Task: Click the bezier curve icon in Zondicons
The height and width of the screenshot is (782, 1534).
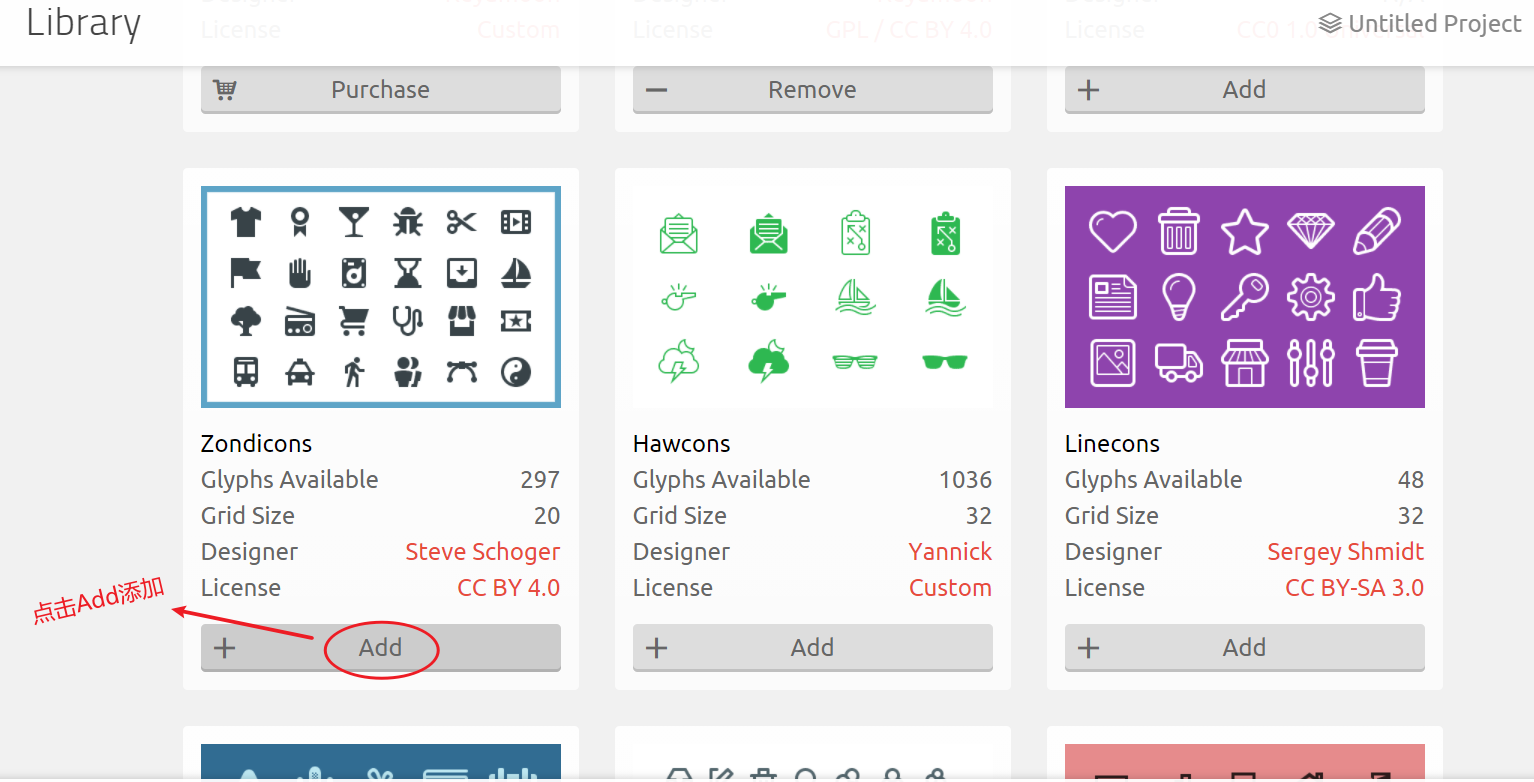Action: click(461, 372)
